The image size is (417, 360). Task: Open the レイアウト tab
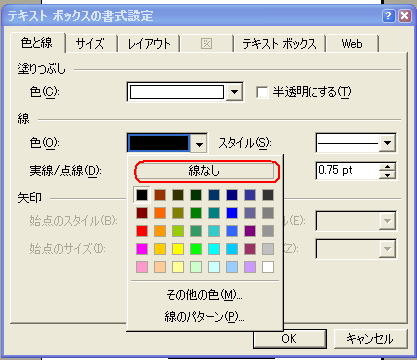[x=149, y=44]
